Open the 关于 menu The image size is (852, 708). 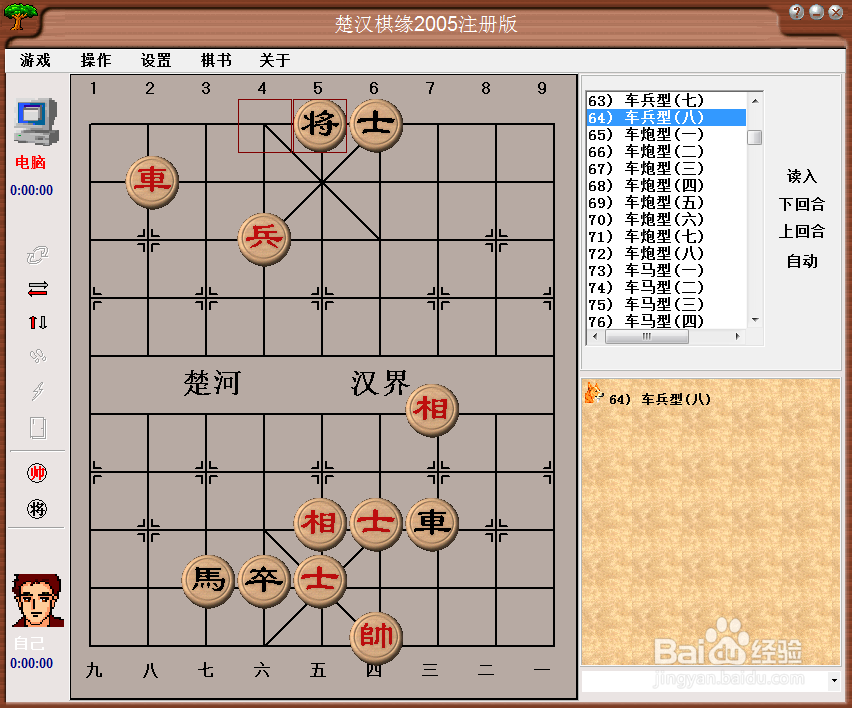tap(275, 60)
